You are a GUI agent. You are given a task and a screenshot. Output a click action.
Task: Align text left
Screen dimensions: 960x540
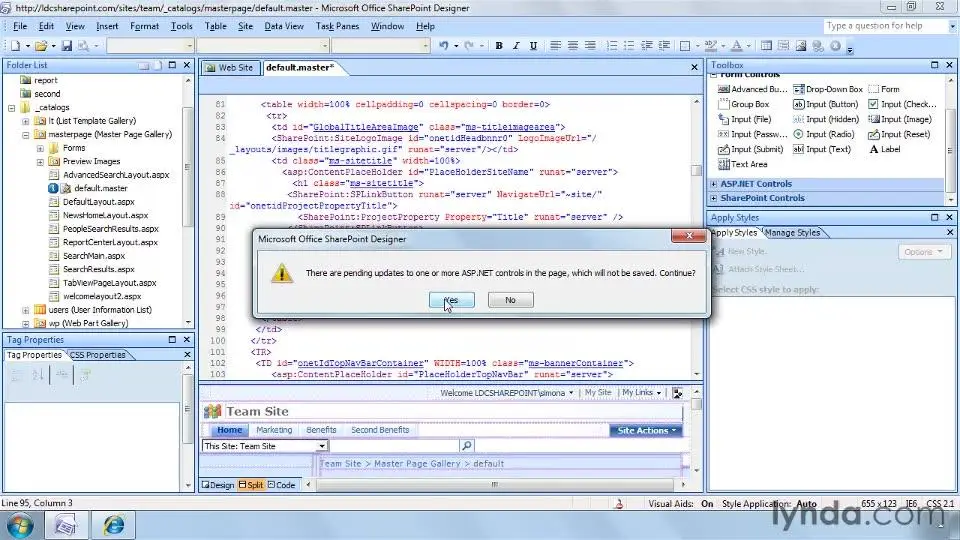coord(555,46)
